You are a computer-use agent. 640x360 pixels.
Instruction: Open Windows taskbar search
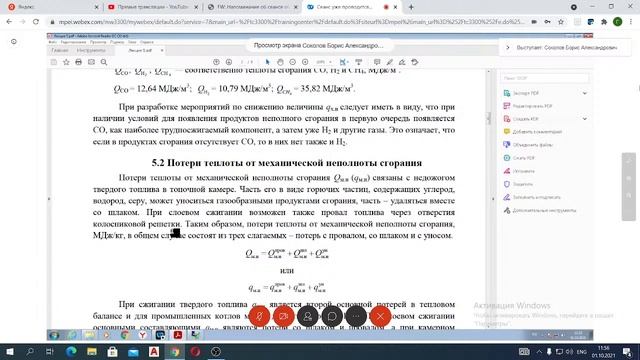(x=30, y=352)
